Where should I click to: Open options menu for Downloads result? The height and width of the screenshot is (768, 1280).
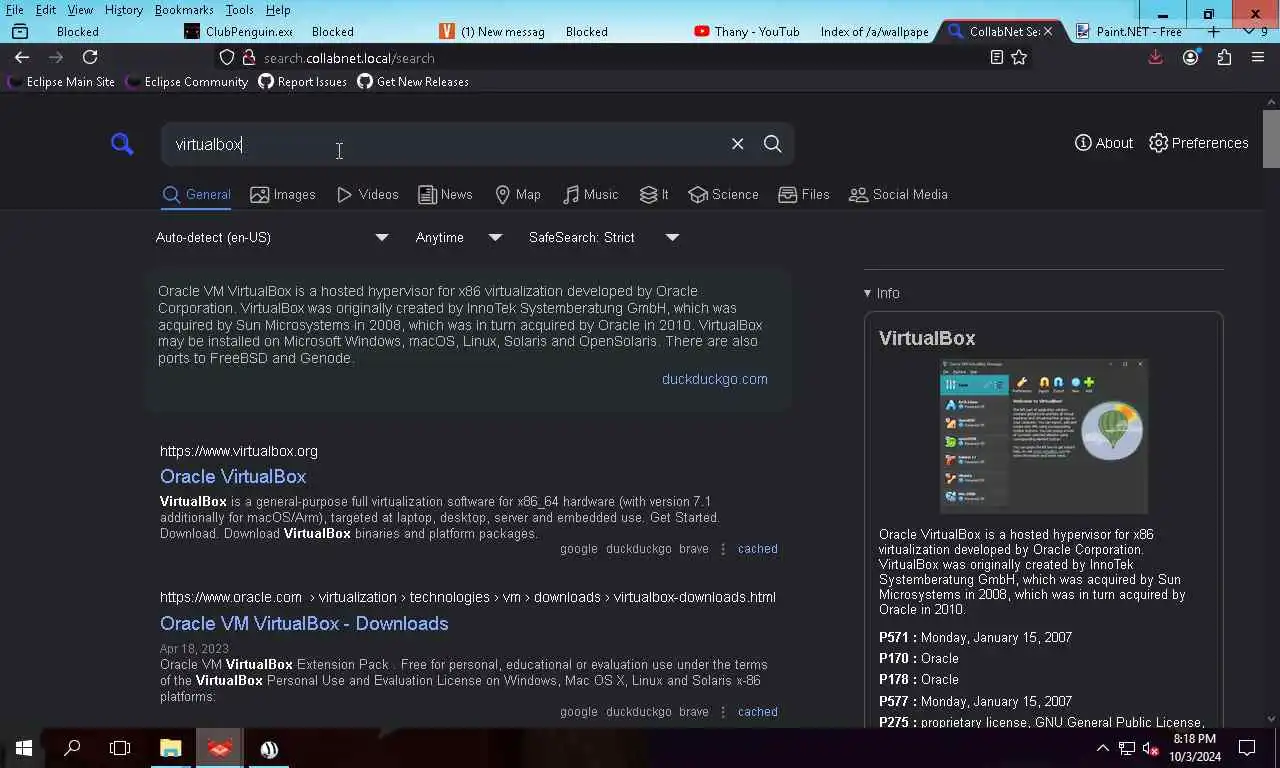pyautogui.click(x=722, y=712)
